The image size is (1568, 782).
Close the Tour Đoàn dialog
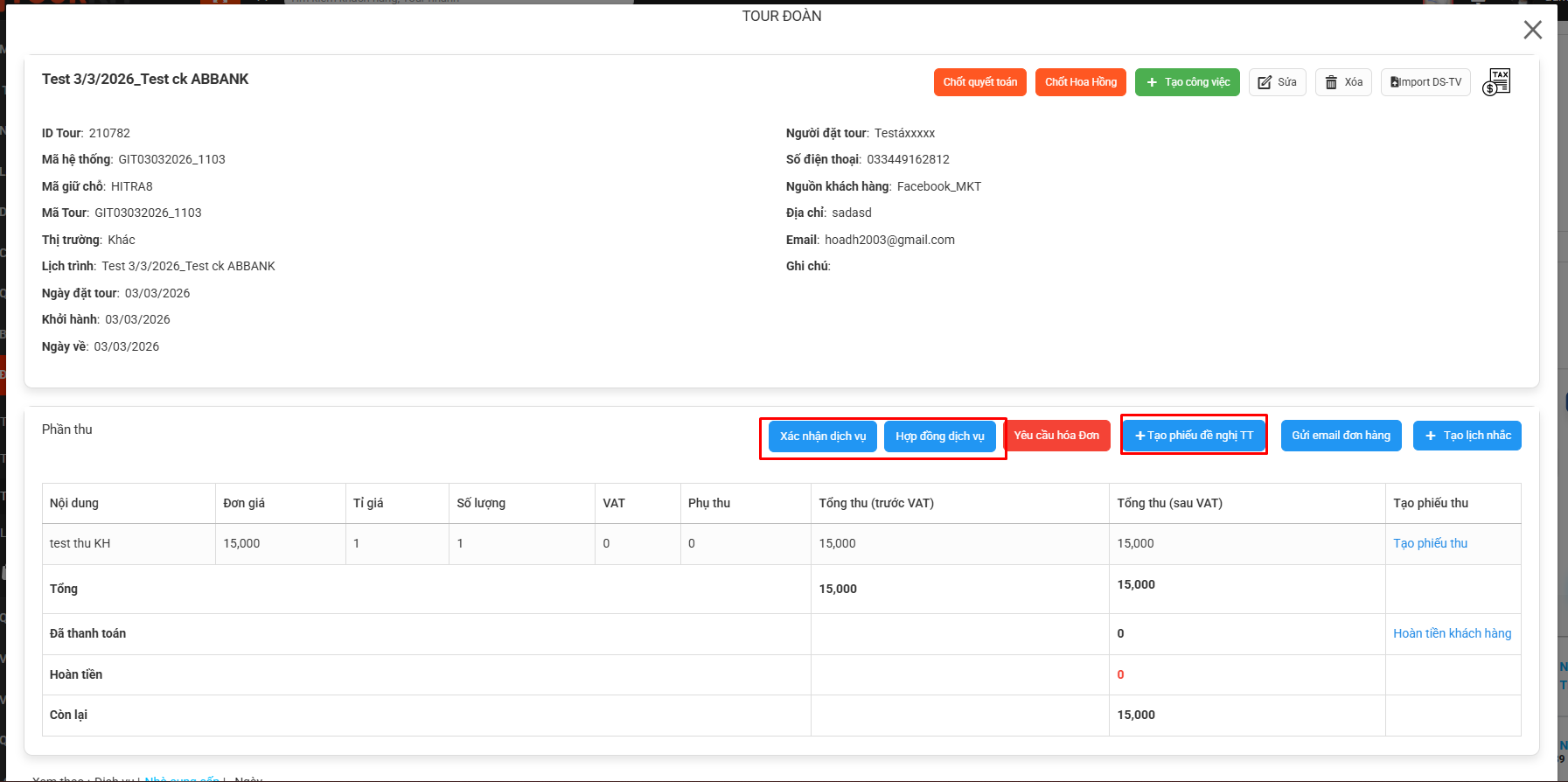(1532, 30)
